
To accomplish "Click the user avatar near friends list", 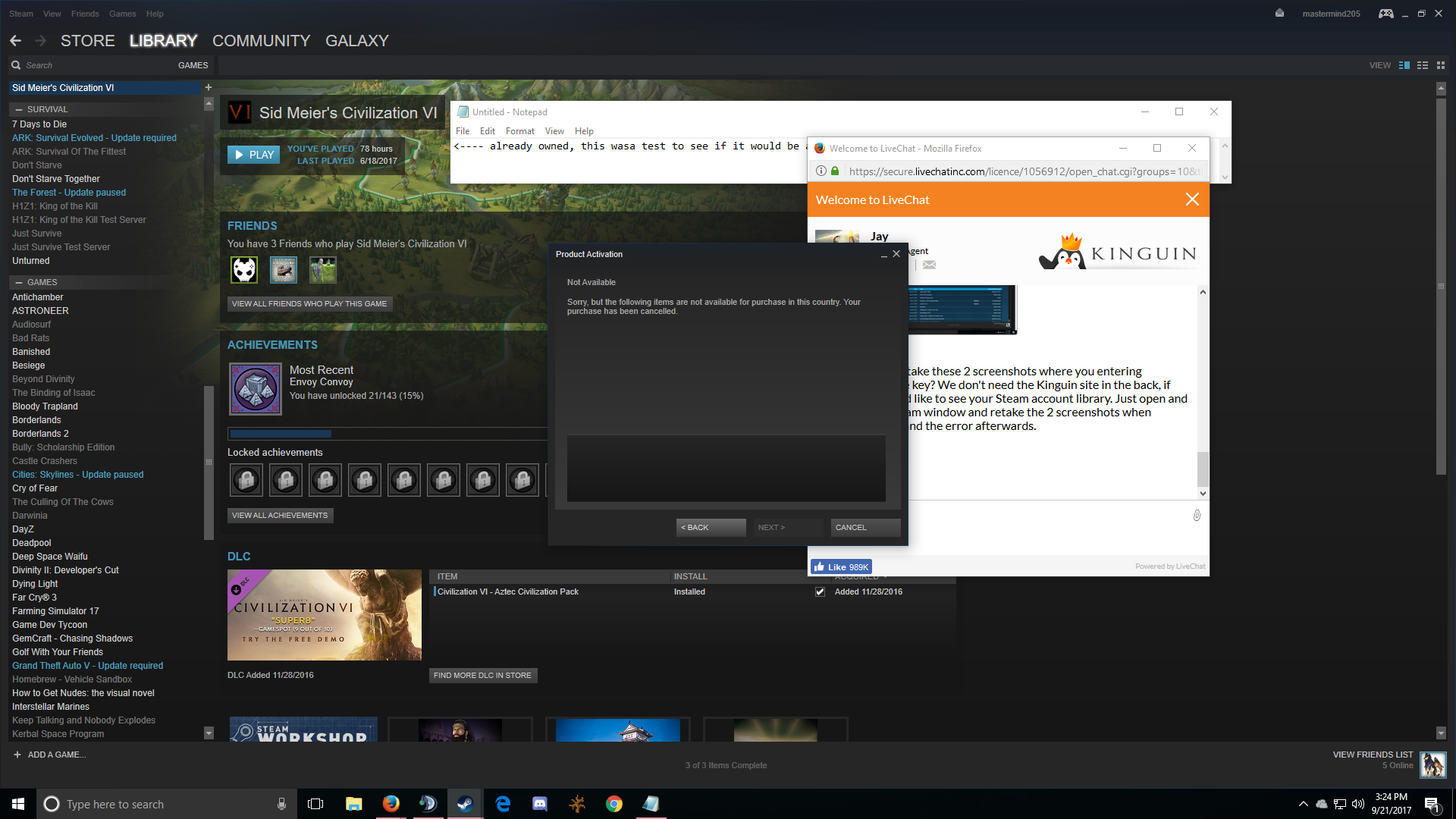I will (x=1432, y=764).
